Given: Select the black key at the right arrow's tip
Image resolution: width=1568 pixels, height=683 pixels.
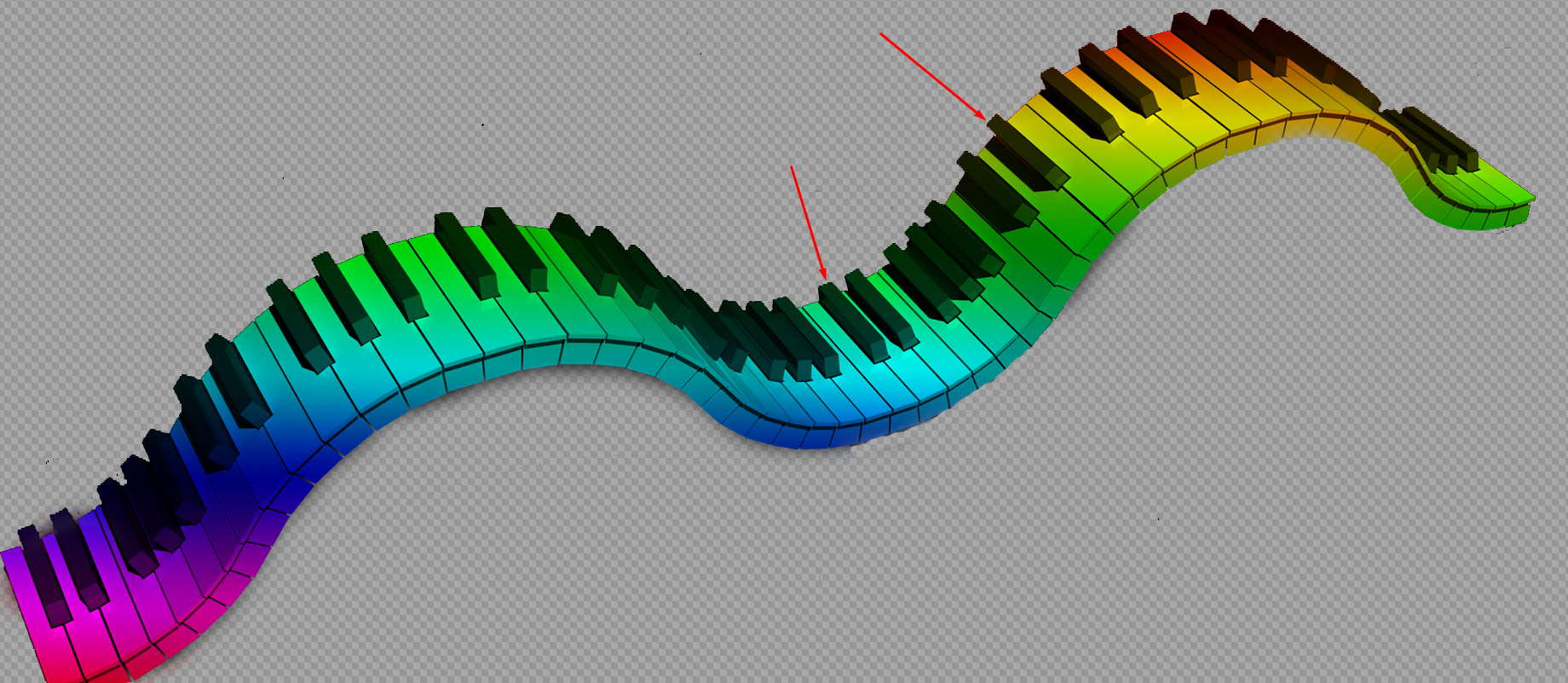Looking at the screenshot, I should point(1026,153).
